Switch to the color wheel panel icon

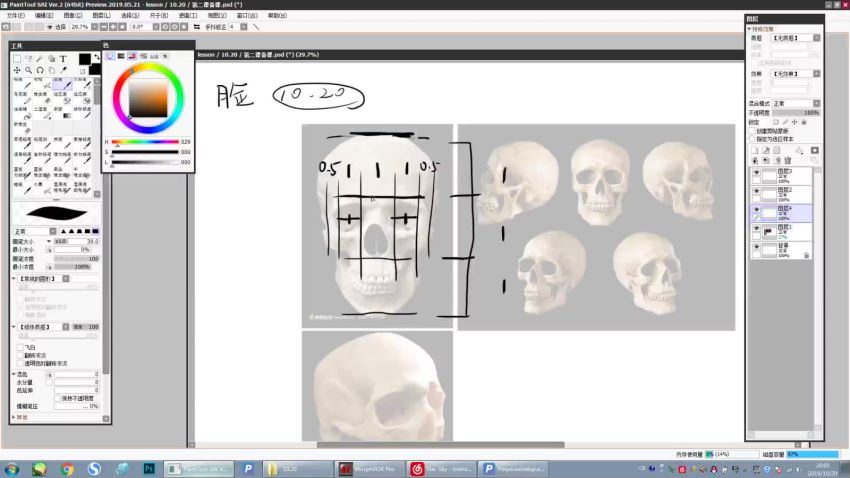click(x=110, y=56)
